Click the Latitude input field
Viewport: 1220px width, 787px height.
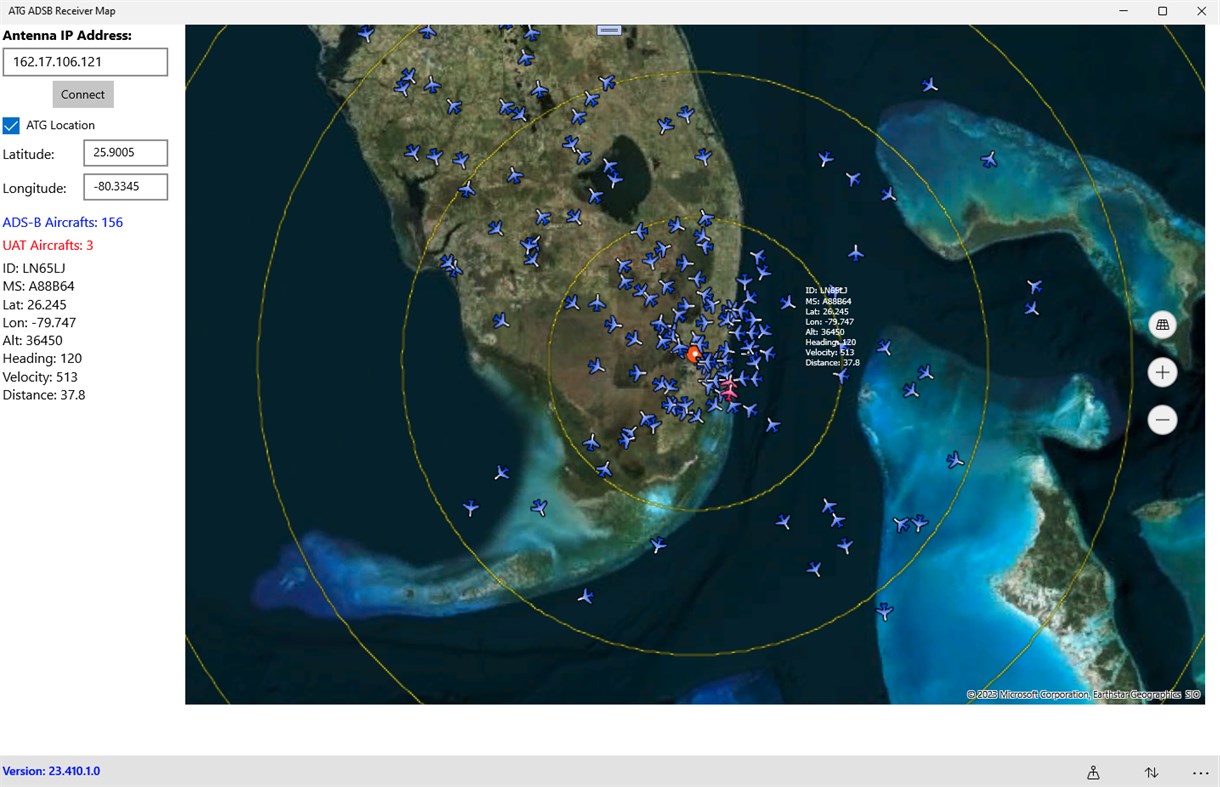pos(125,152)
